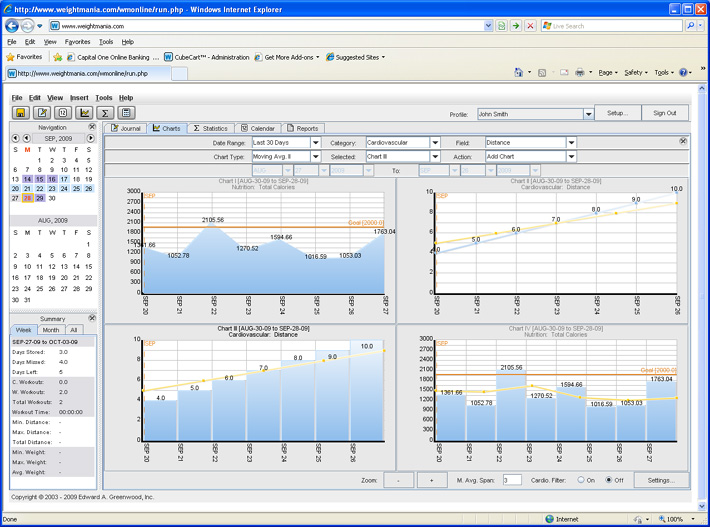Turn Cardio Filter On
Viewport: 710px width, 527px height.
(x=581, y=480)
